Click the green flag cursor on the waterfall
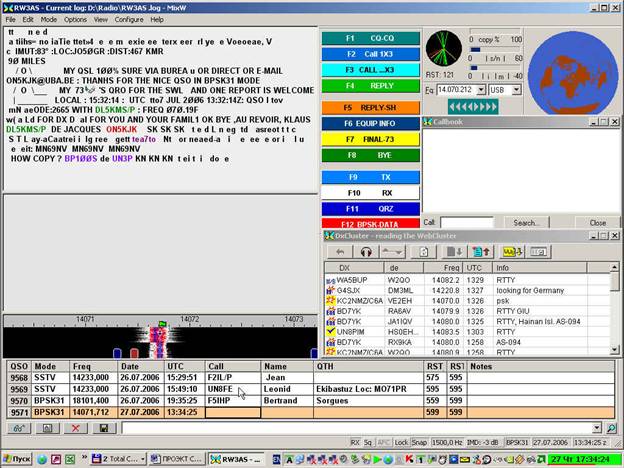Viewport: 624px width, 468px height. [162, 324]
